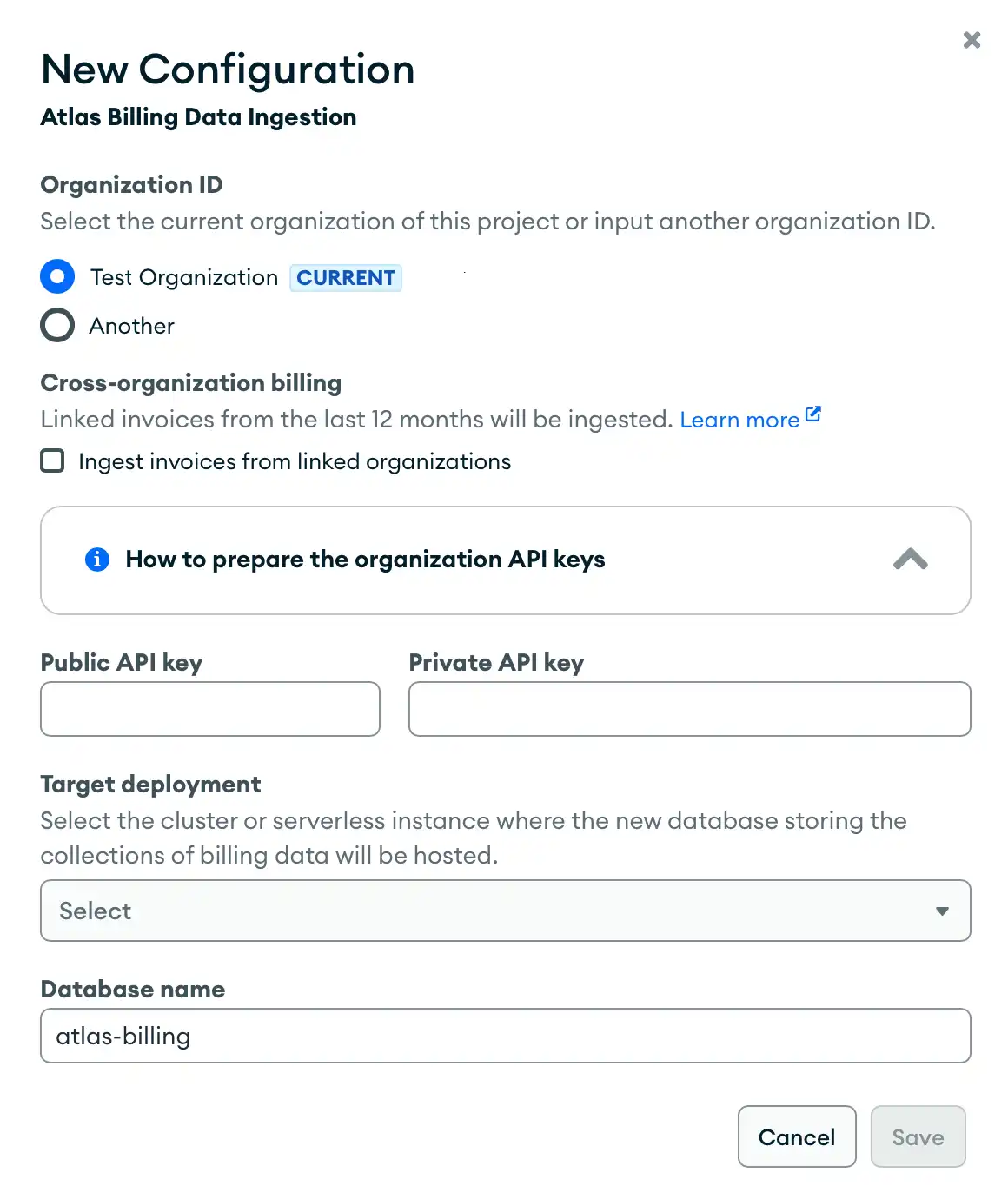Click the caret arrow on the Select field
The height and width of the screenshot is (1199, 1008).
pyautogui.click(x=943, y=911)
